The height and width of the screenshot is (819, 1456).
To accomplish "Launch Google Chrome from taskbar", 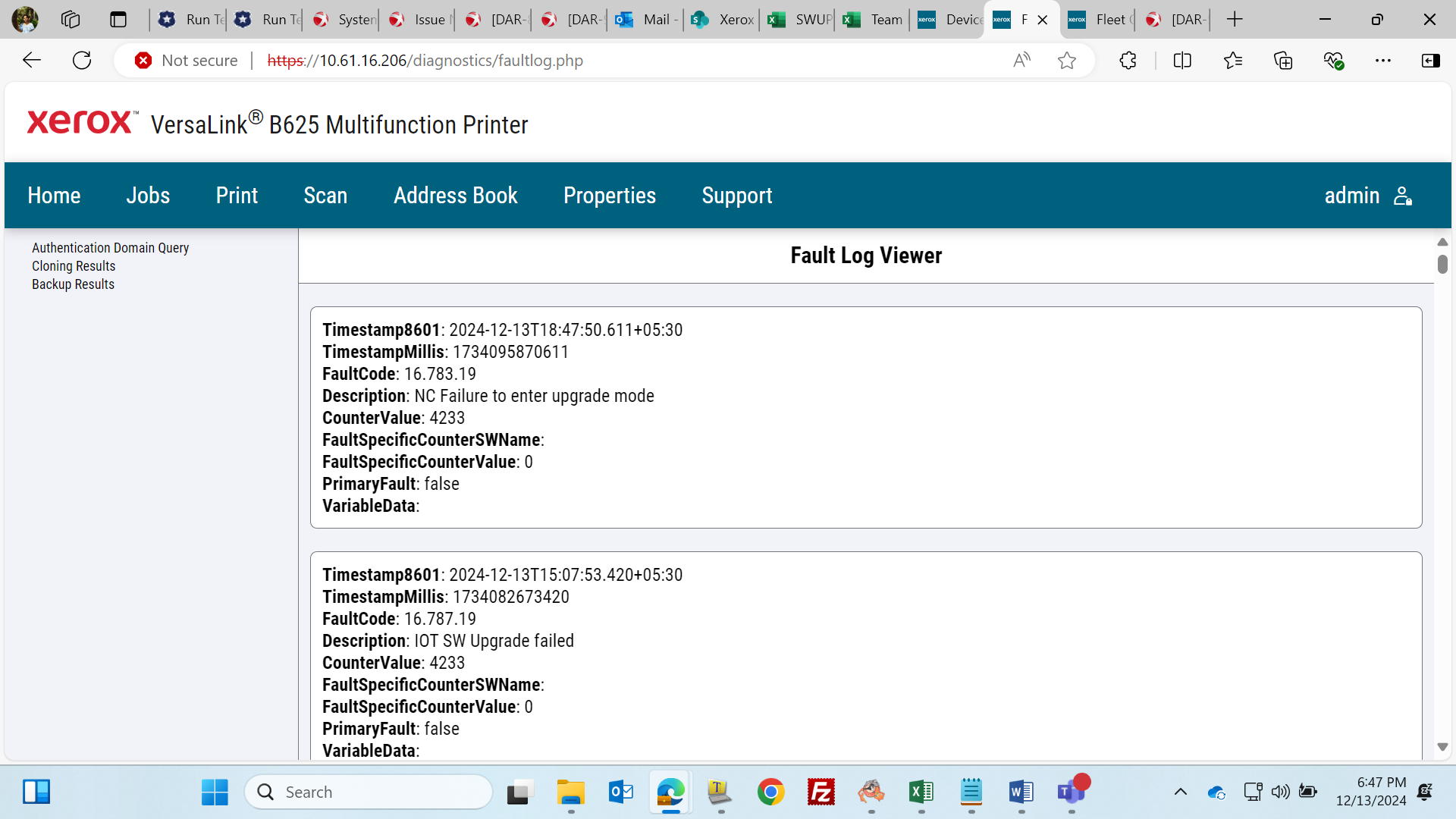I will click(770, 792).
